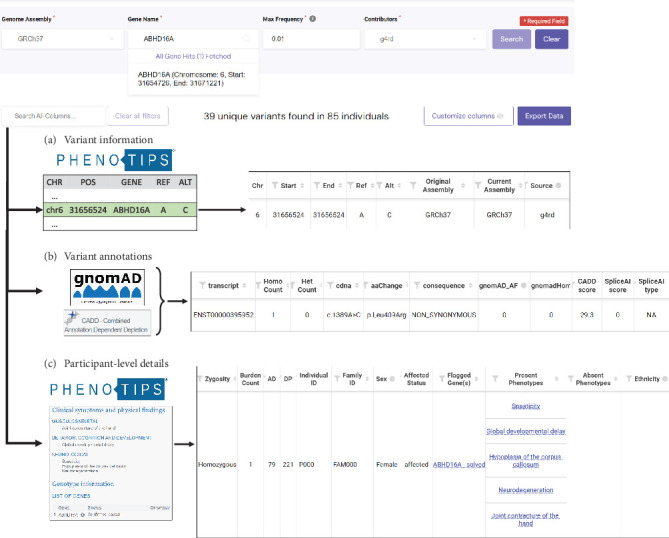Open the Spasticity phenotype link
The image size is (669, 538).
[x=526, y=406]
